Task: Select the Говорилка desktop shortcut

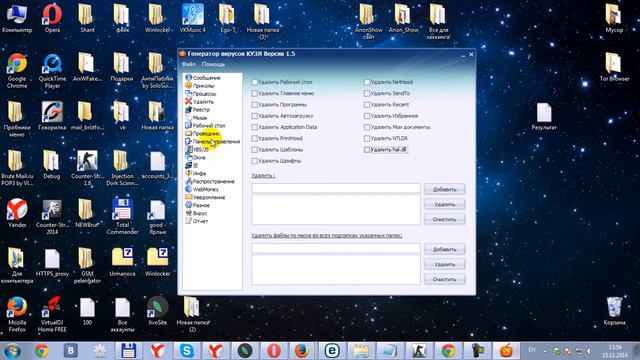Action: [52, 116]
